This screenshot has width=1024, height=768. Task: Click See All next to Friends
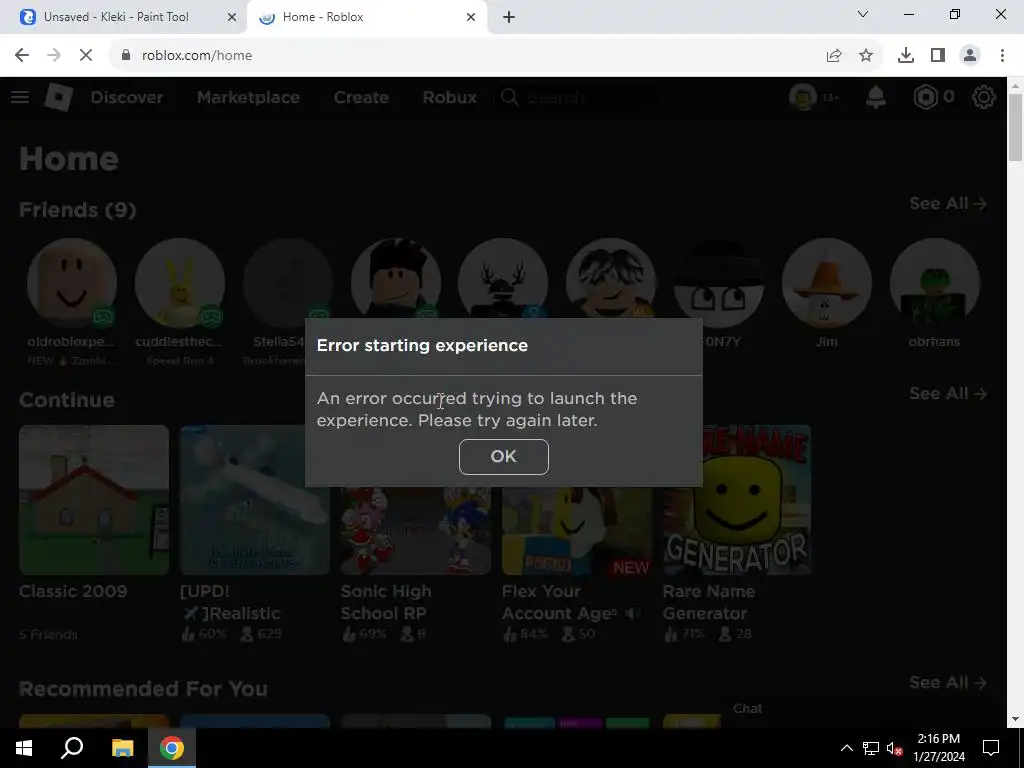948,204
